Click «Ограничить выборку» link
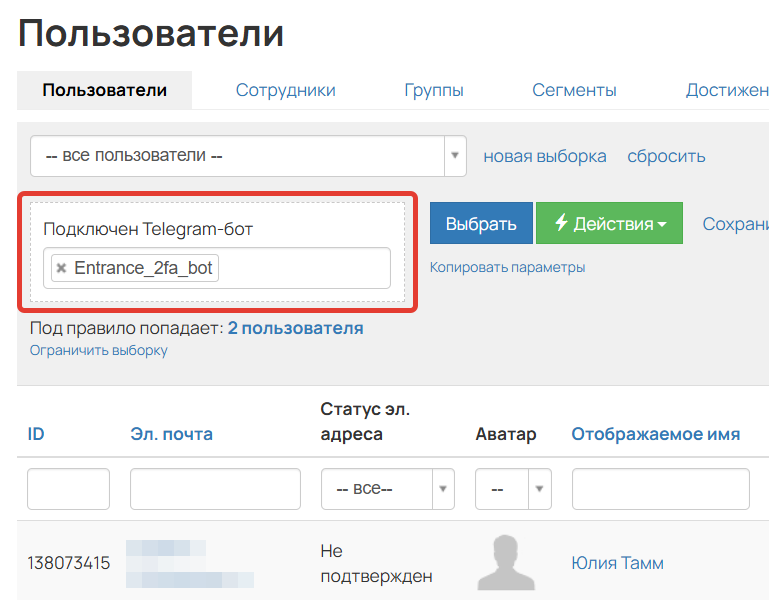 (x=99, y=350)
